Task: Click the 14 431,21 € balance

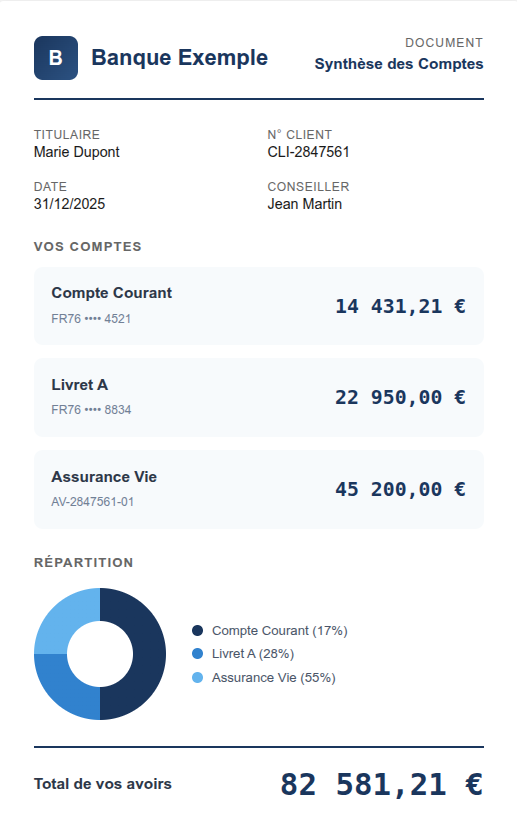Action: pyautogui.click(x=400, y=306)
